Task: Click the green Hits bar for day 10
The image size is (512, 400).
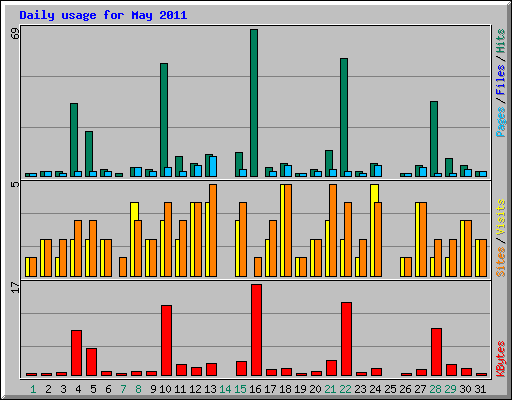Action: [164, 120]
